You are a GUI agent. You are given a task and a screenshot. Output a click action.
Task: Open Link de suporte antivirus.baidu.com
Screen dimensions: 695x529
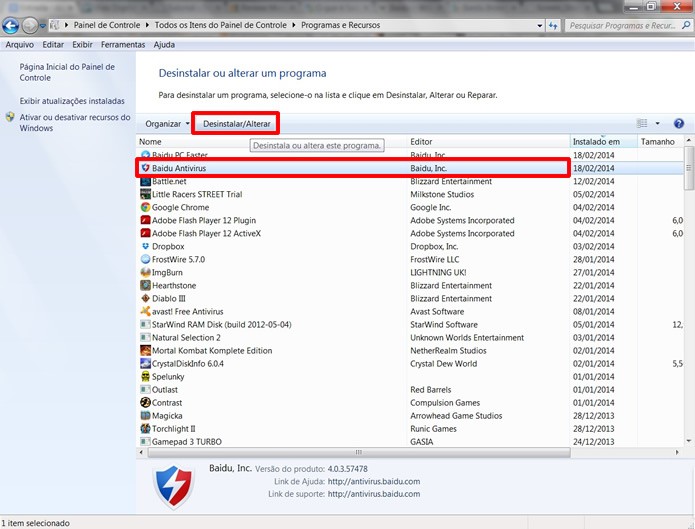[374, 494]
